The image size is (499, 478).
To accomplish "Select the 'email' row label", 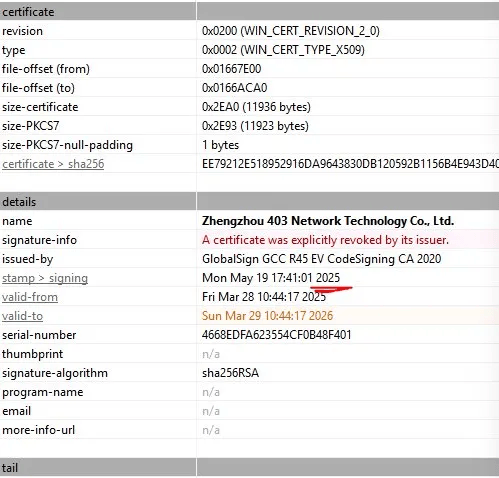I will pyautogui.click(x=16, y=411).
